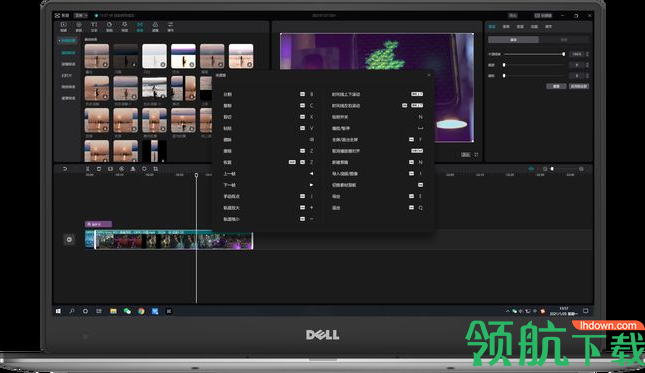Open the filters tab with triangle icon
645x373 pixels.
pyautogui.click(x=155, y=27)
